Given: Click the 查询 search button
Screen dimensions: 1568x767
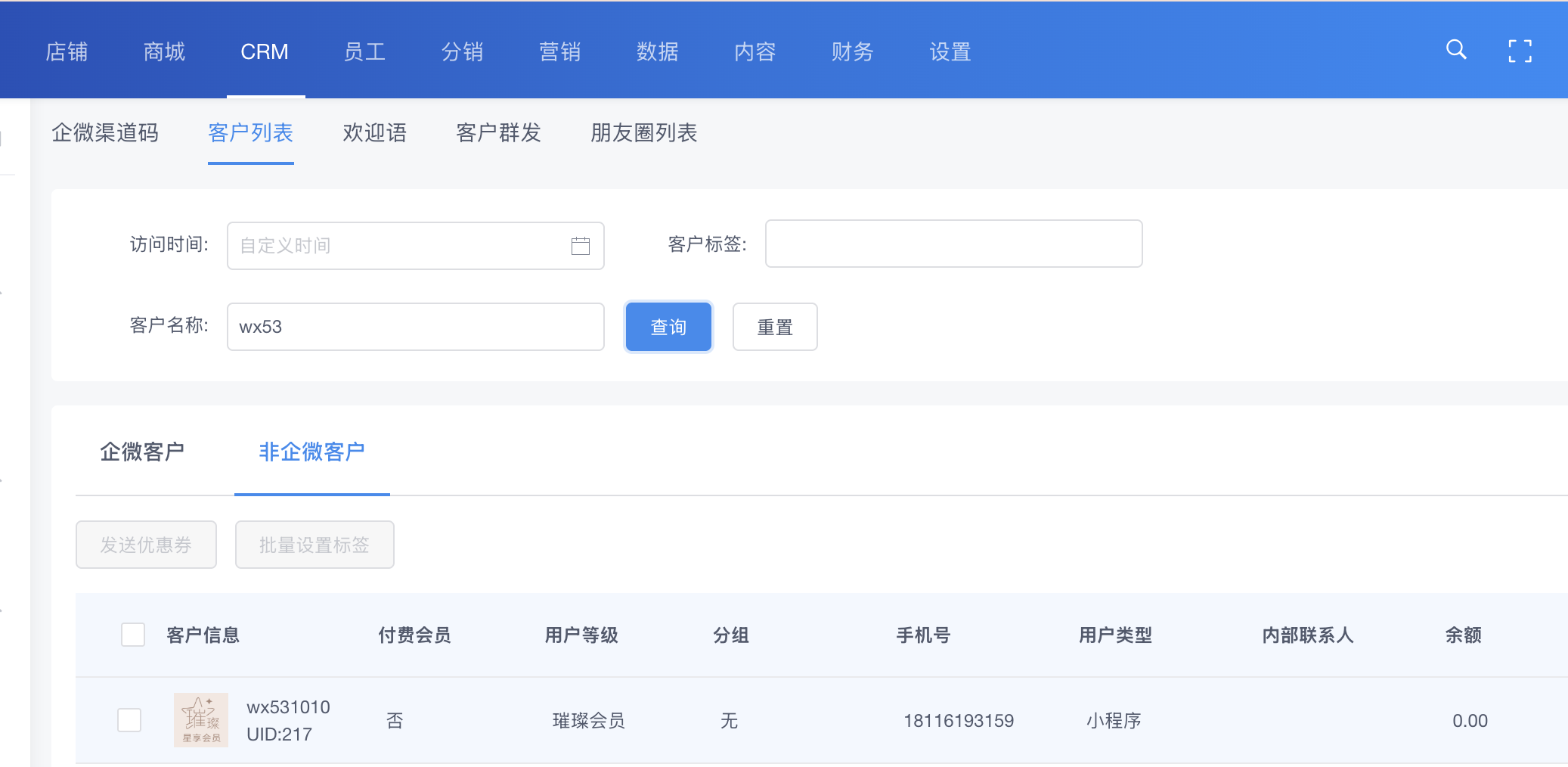Looking at the screenshot, I should (x=668, y=327).
